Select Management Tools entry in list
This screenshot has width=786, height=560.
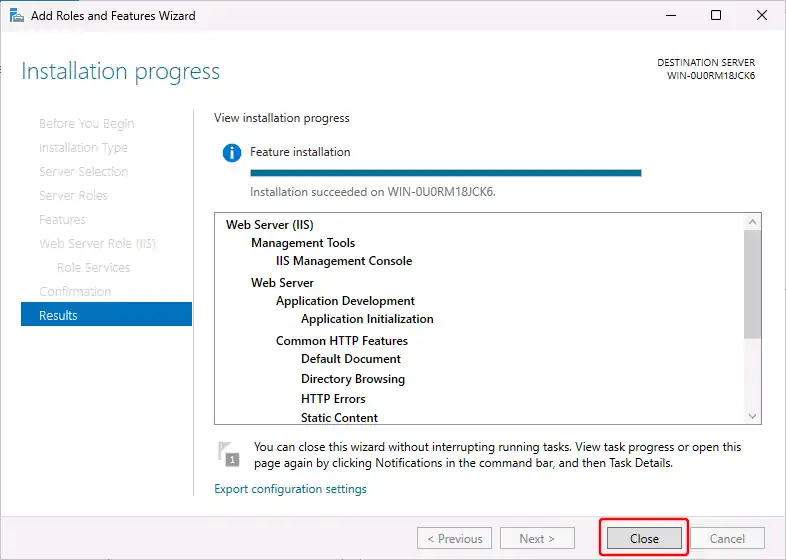(303, 243)
